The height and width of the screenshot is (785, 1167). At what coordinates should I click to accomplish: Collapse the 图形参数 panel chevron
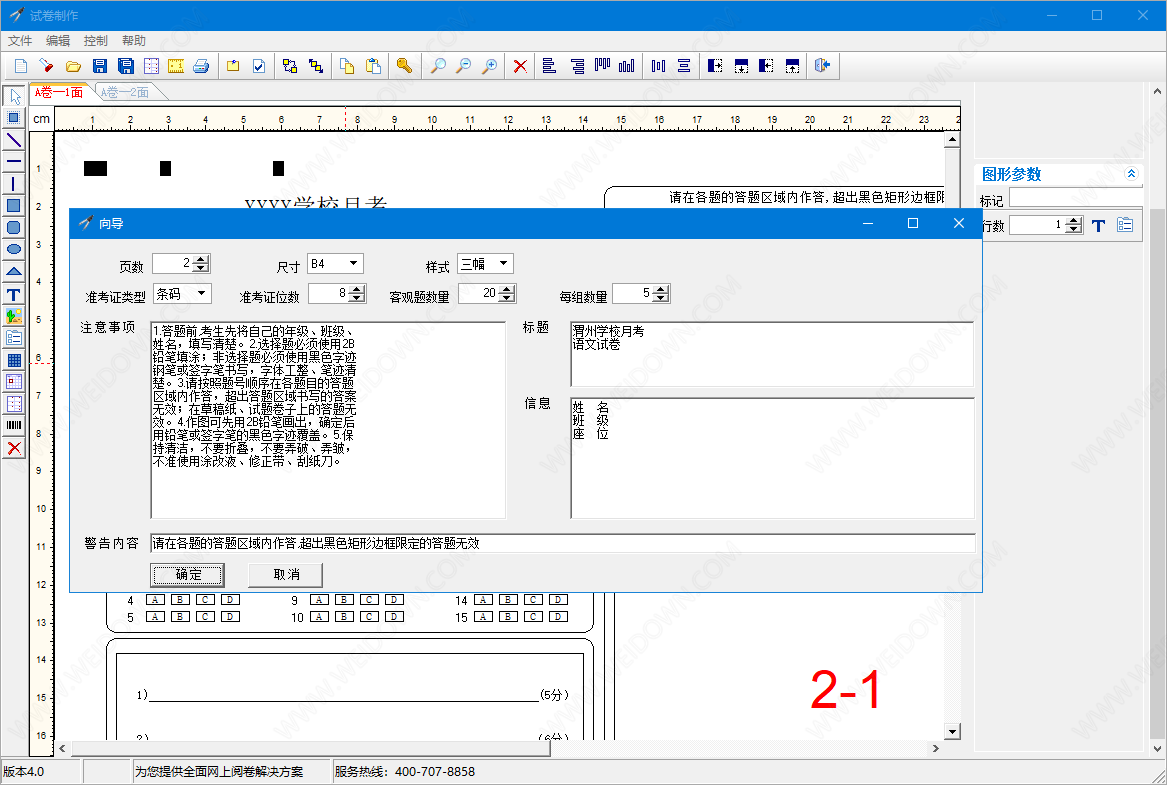1131,173
